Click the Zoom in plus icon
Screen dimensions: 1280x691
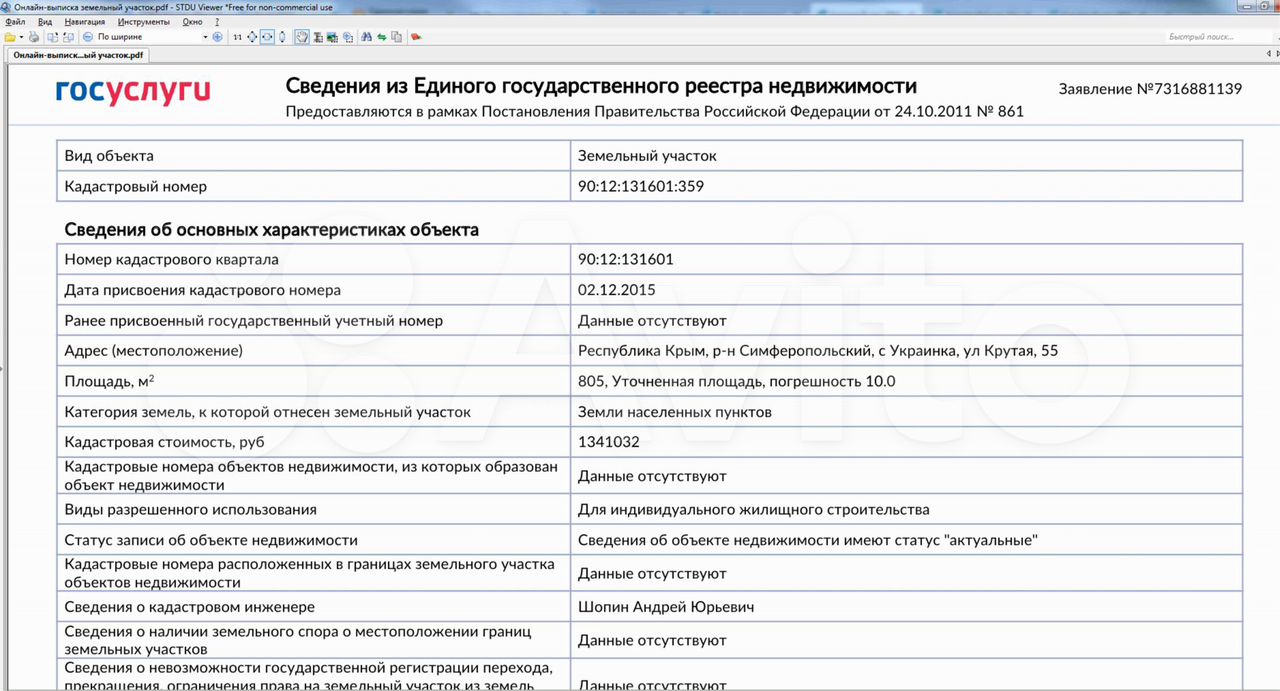point(217,37)
